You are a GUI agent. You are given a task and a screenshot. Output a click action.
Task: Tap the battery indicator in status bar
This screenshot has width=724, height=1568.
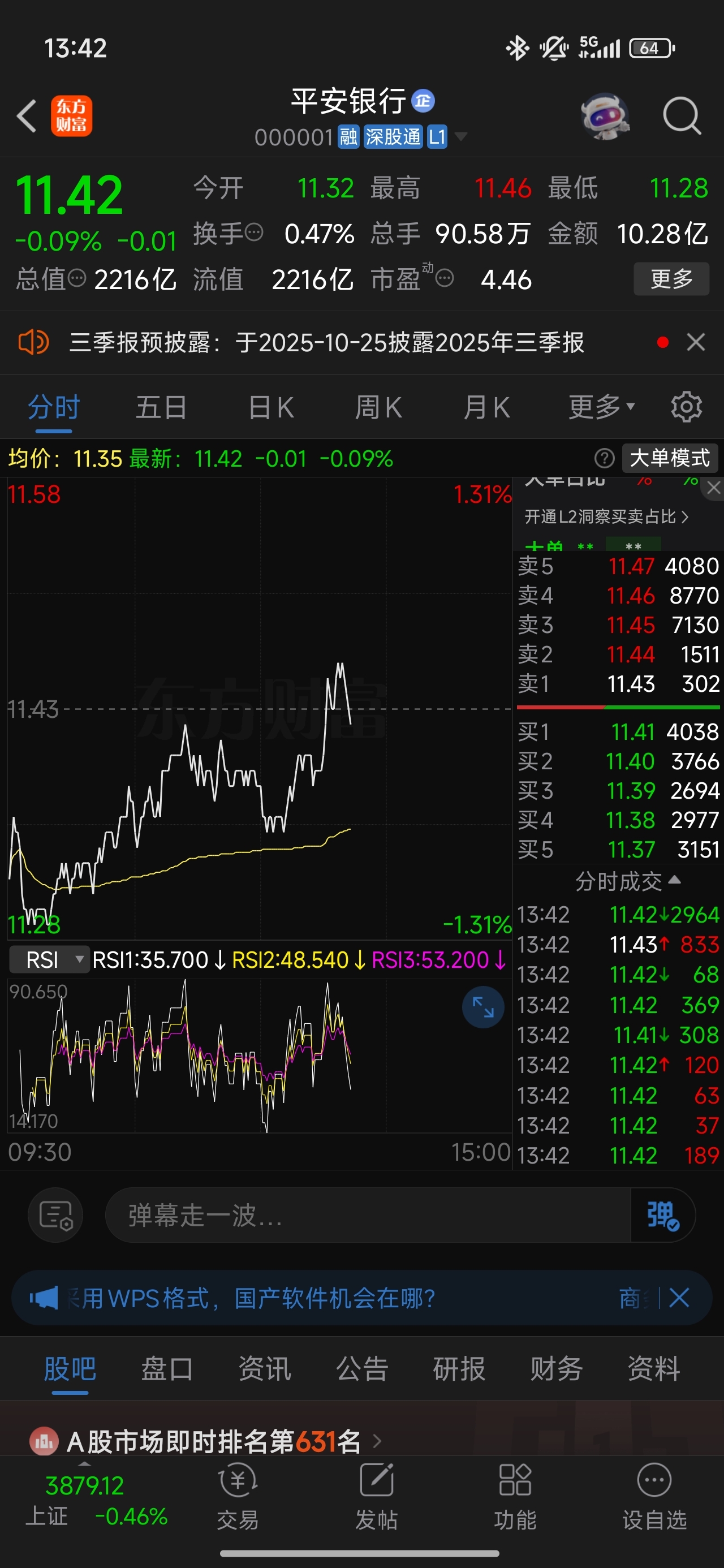[x=652, y=48]
